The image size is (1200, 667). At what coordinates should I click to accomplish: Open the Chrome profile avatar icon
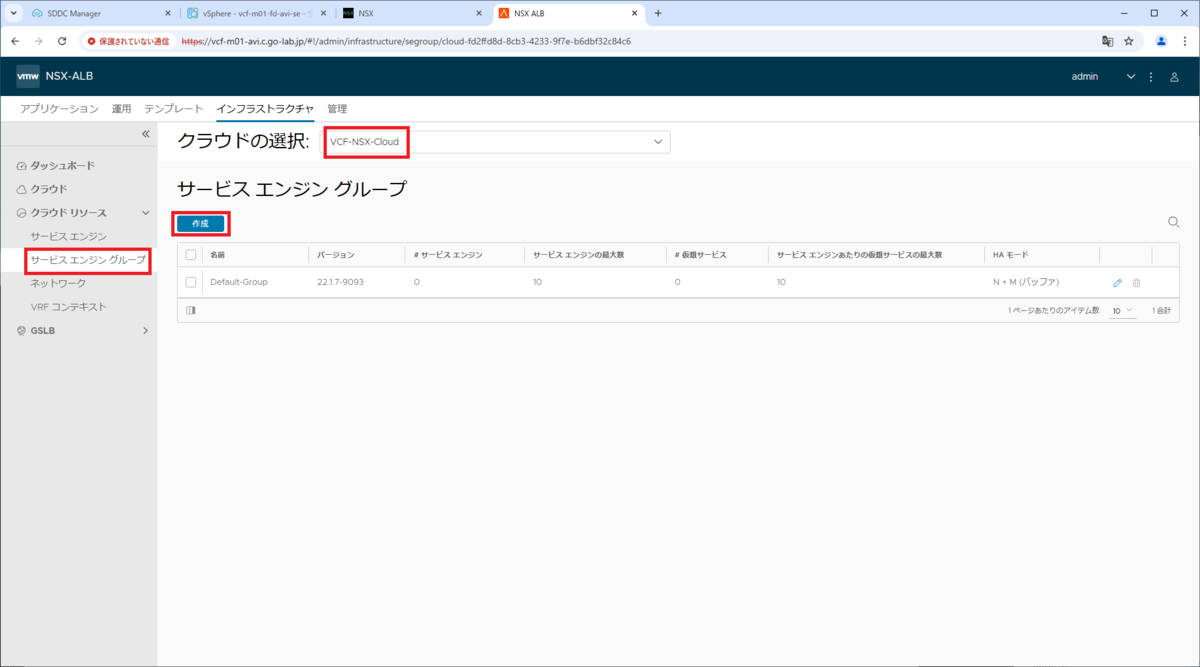[x=1161, y=42]
